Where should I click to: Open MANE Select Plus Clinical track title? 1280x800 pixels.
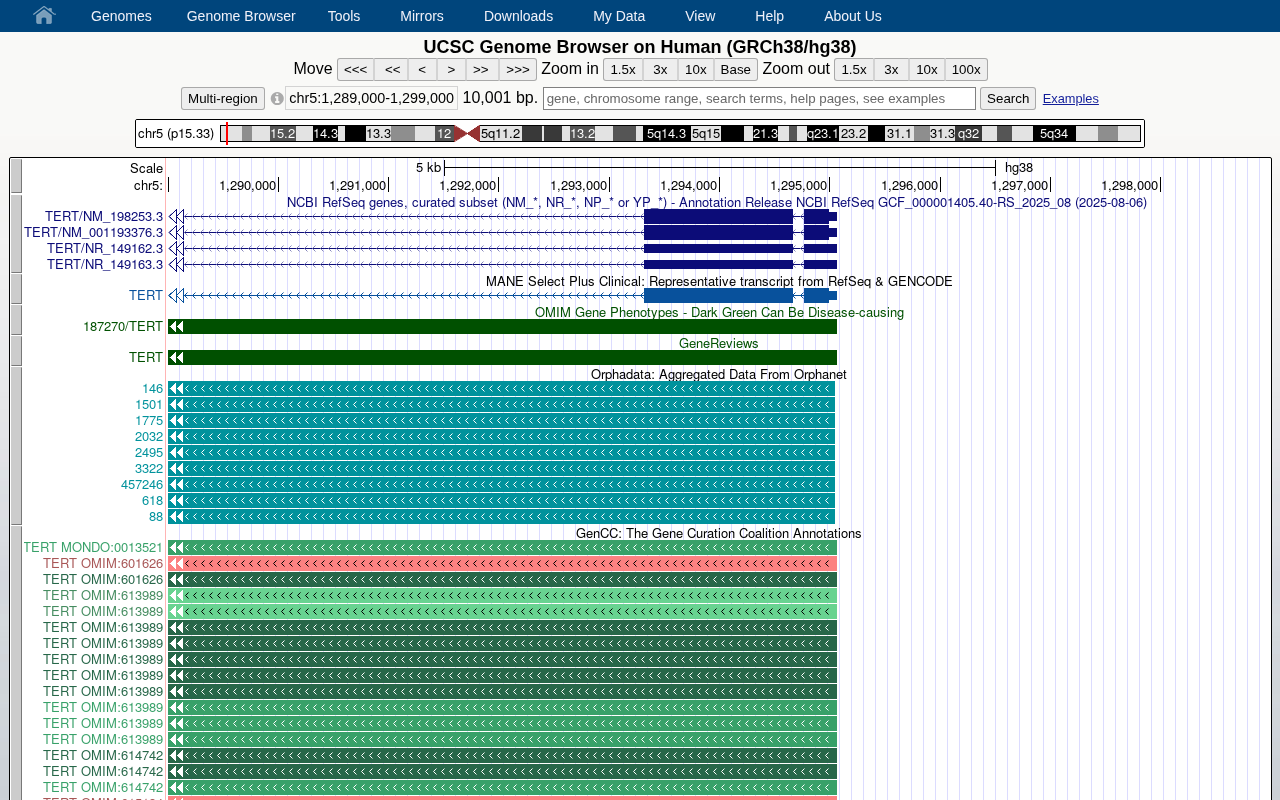(x=719, y=282)
